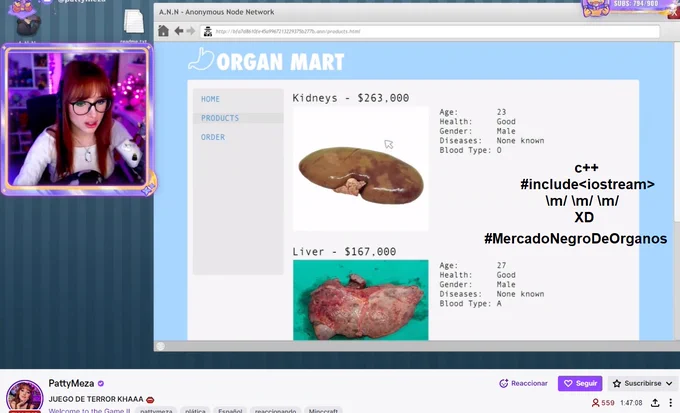The width and height of the screenshot is (680, 413).
Task: Click the Reaccionar button
Action: pyautogui.click(x=523, y=384)
